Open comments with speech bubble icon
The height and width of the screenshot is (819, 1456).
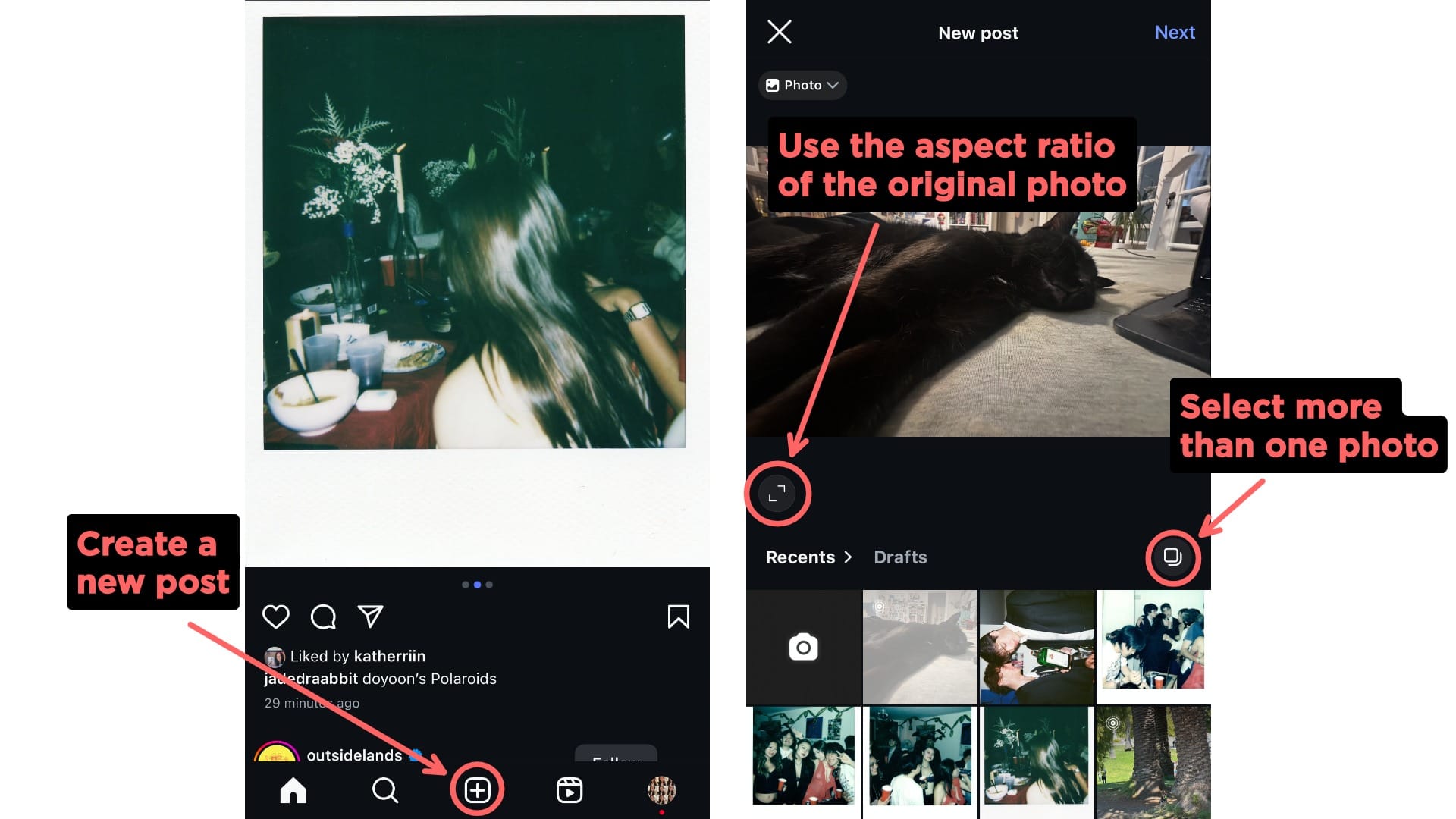(x=323, y=617)
